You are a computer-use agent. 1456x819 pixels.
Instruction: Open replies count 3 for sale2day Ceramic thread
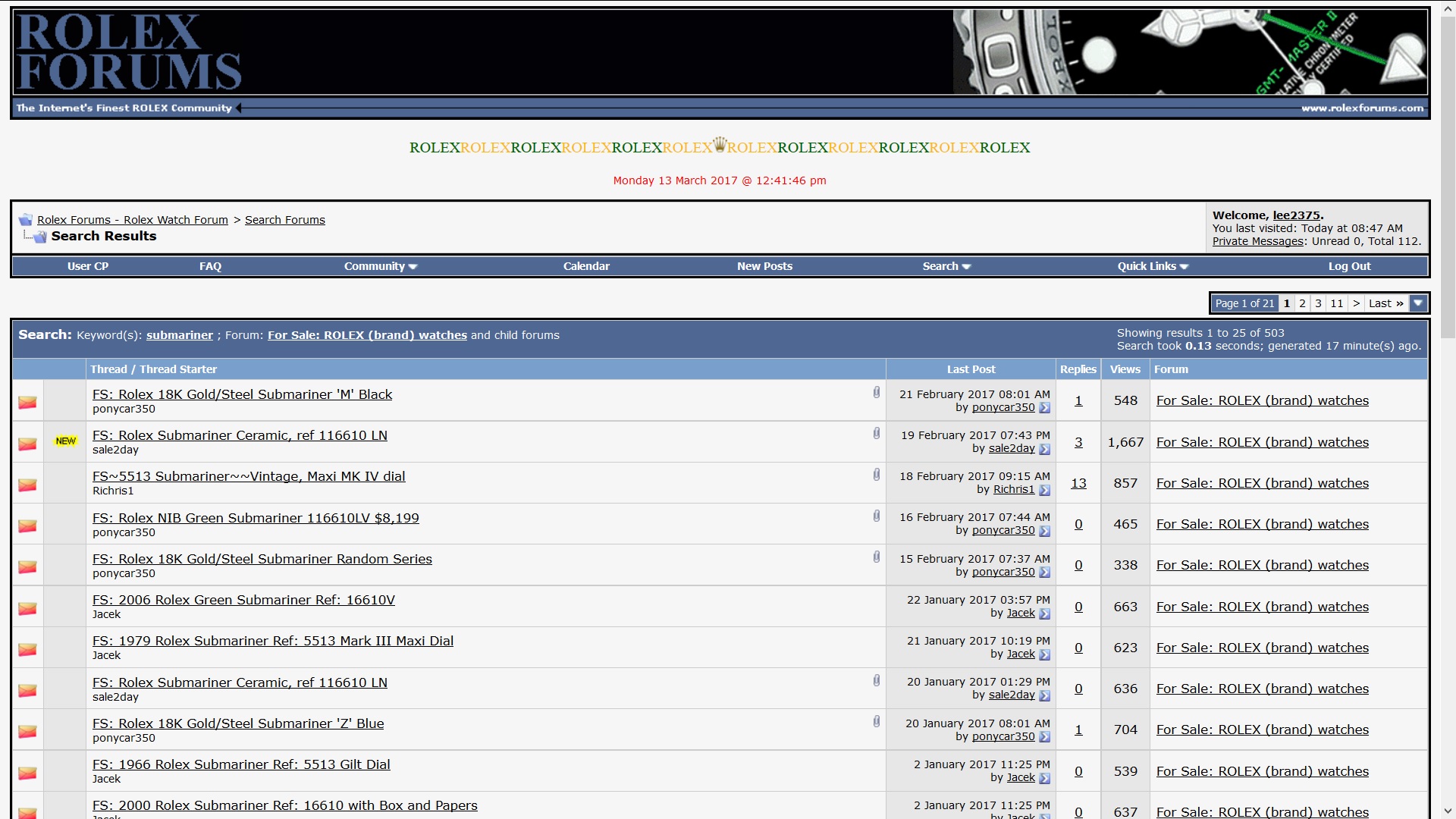[x=1078, y=442]
